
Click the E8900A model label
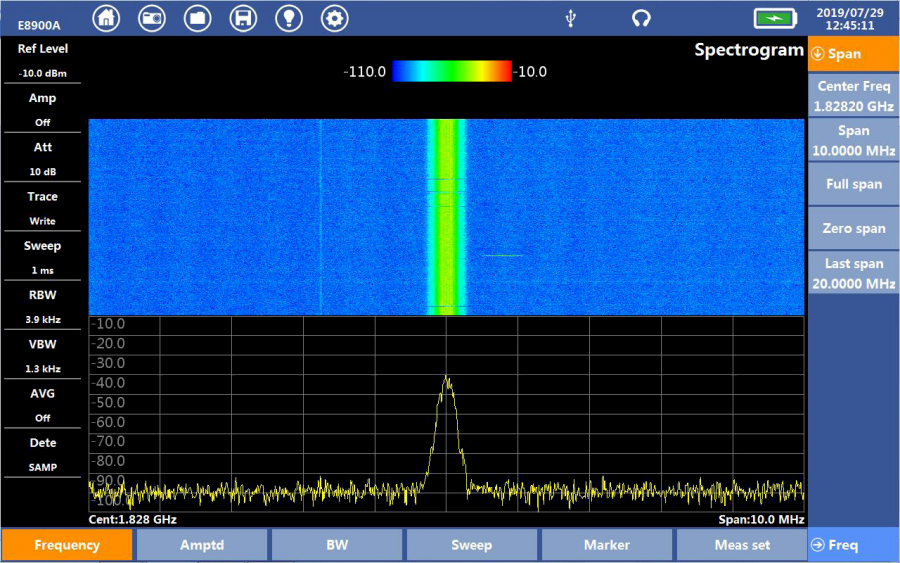[x=39, y=25]
